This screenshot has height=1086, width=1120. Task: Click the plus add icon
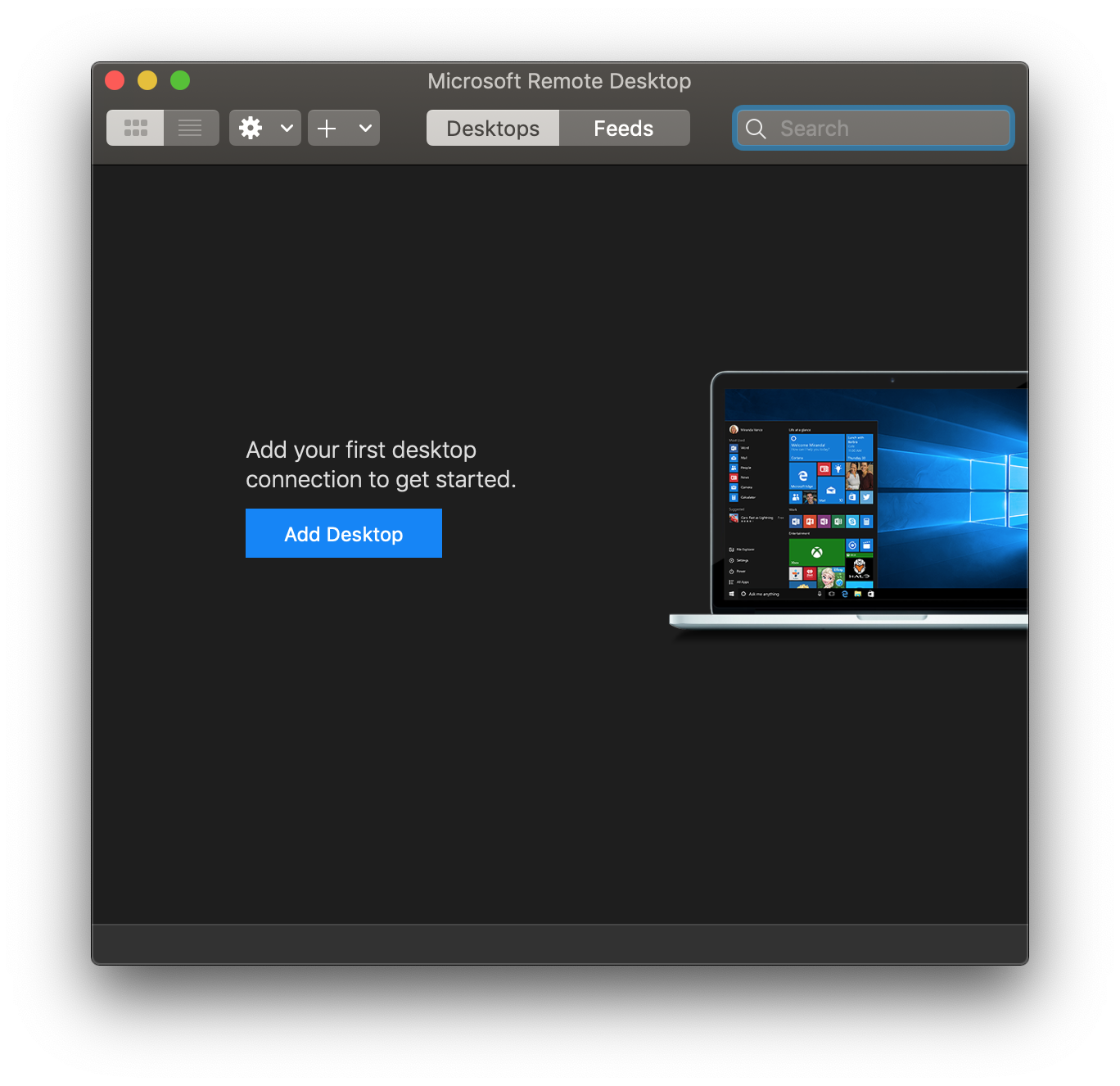pyautogui.click(x=327, y=128)
